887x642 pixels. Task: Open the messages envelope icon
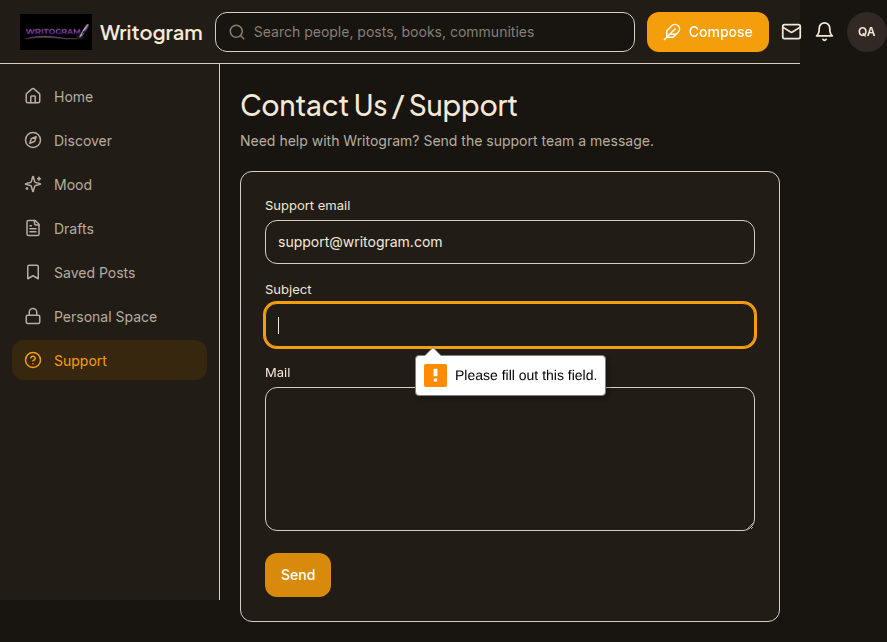[x=791, y=32]
